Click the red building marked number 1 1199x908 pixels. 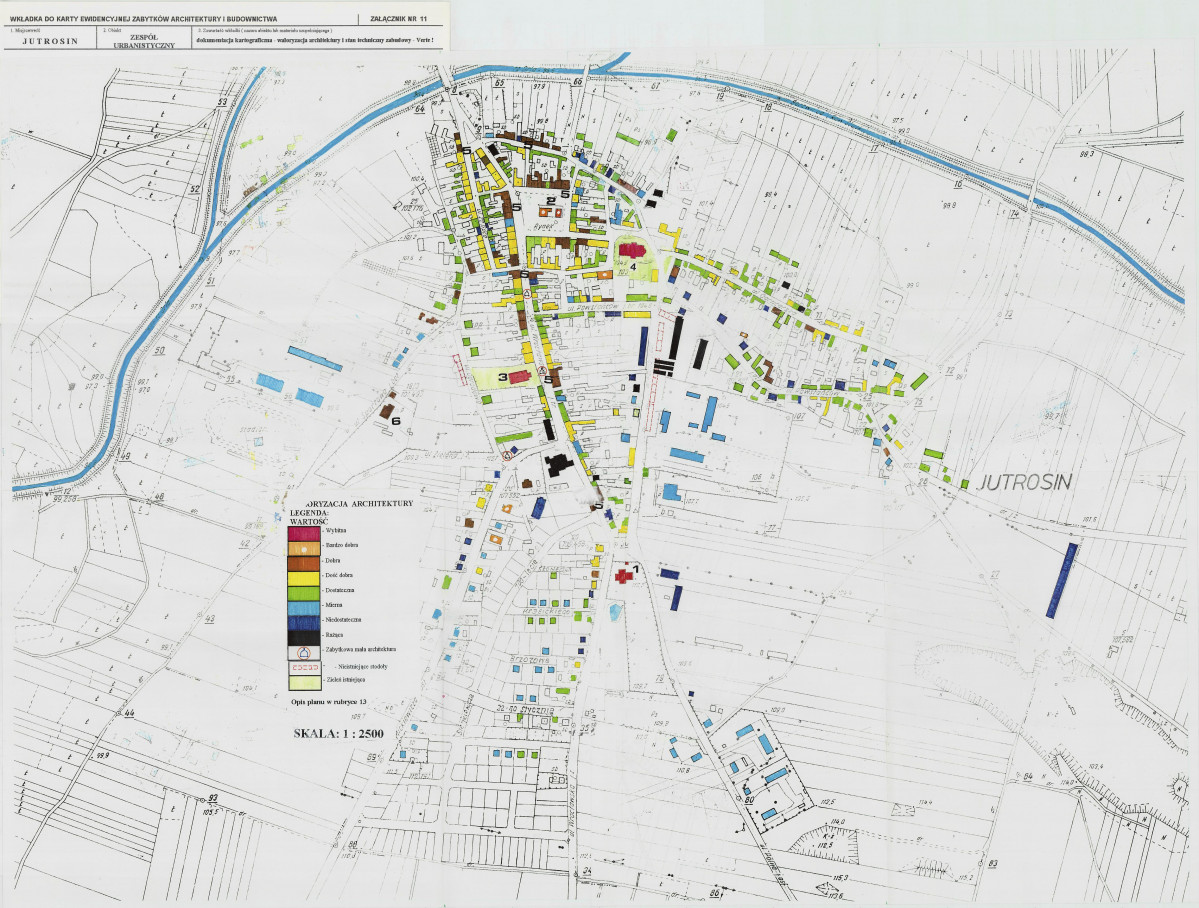(x=625, y=575)
